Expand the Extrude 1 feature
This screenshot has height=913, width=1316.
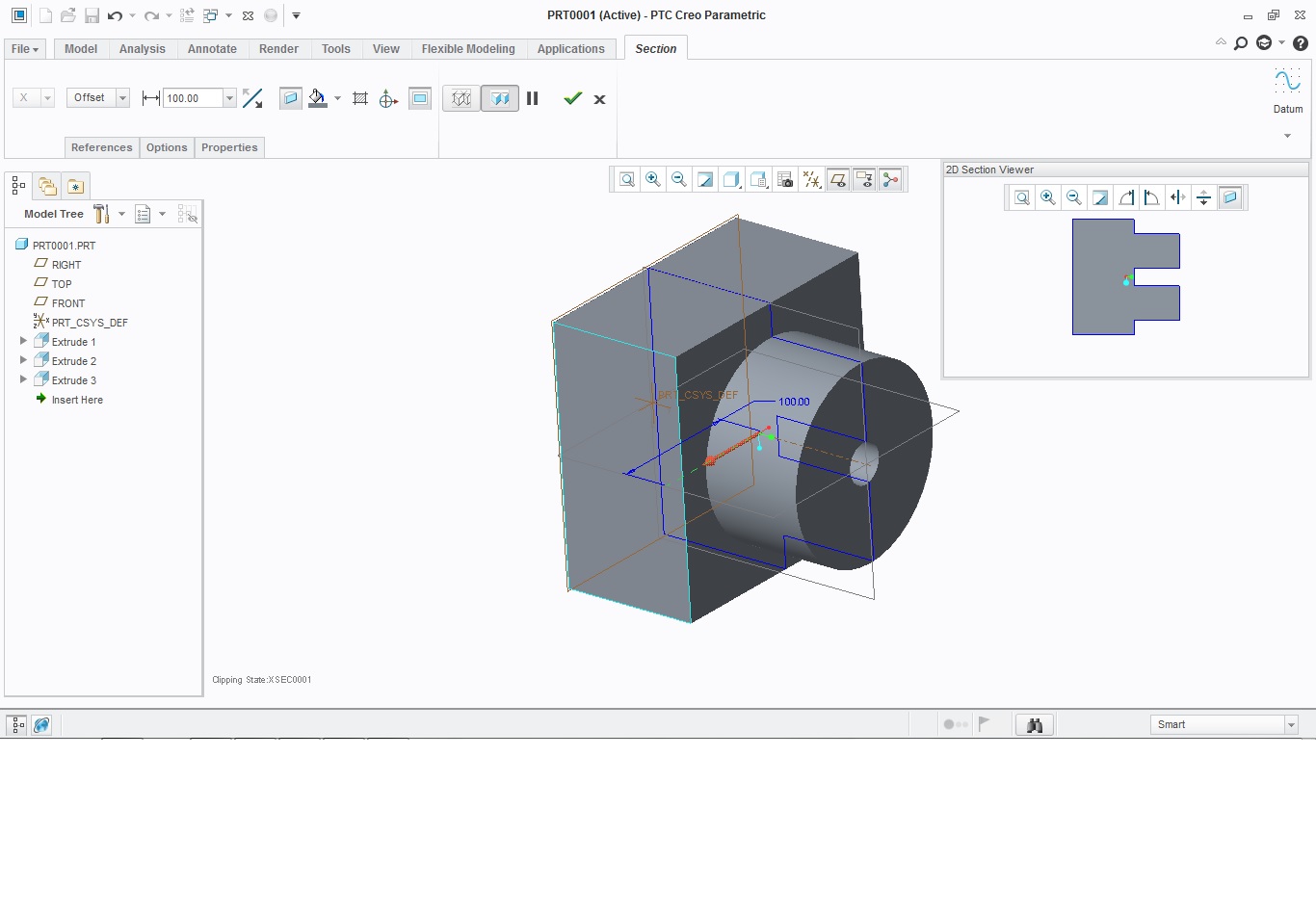tap(23, 341)
